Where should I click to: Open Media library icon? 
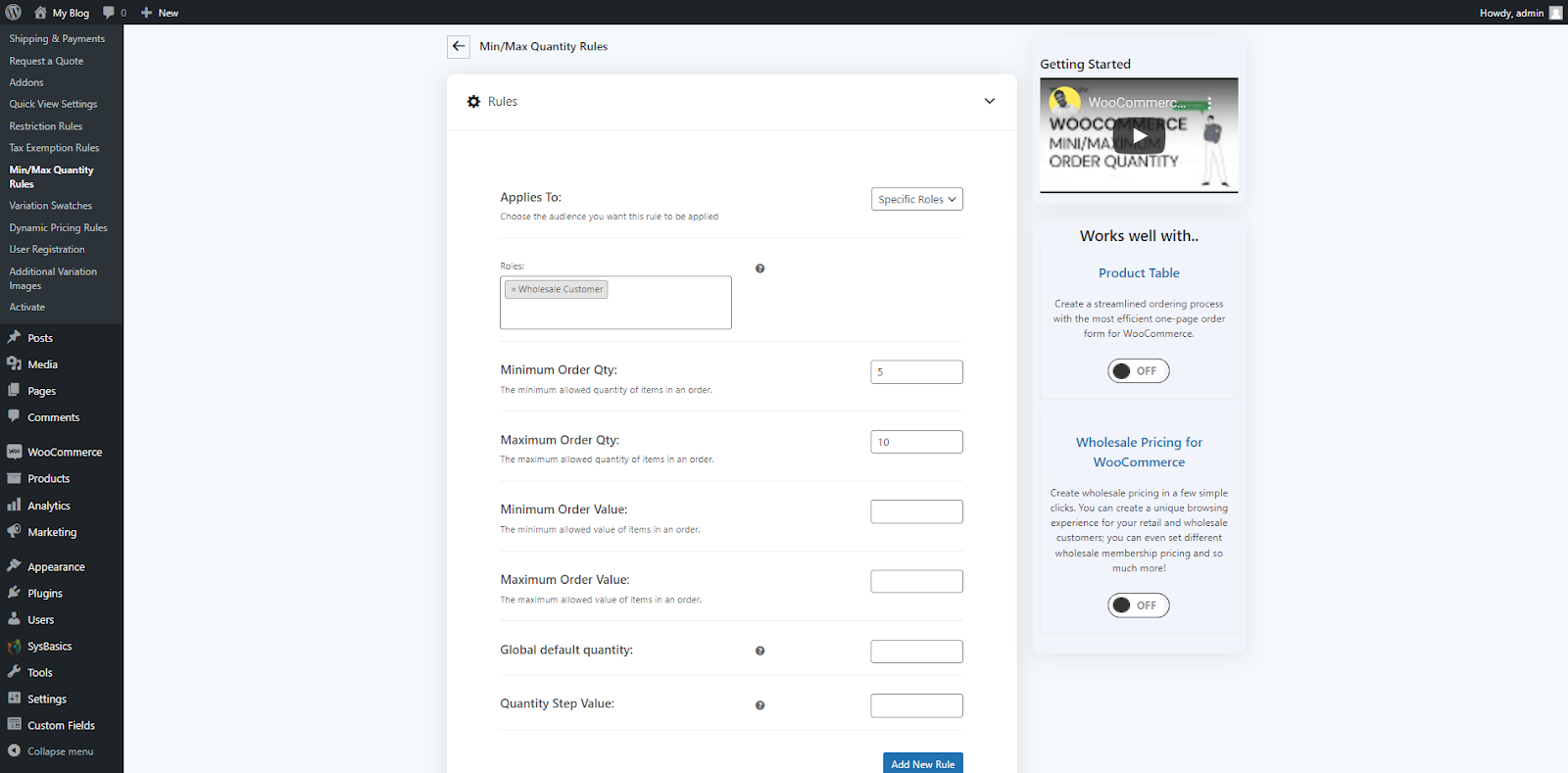click(14, 363)
